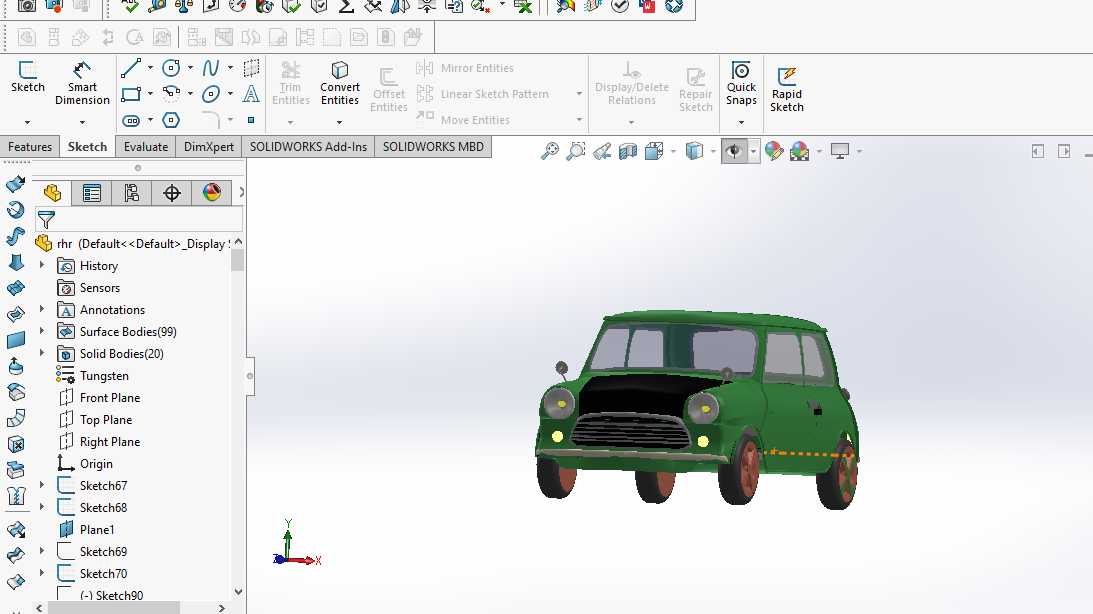1093x614 pixels.
Task: Select the Ellipse sketch tool
Action: point(211,94)
